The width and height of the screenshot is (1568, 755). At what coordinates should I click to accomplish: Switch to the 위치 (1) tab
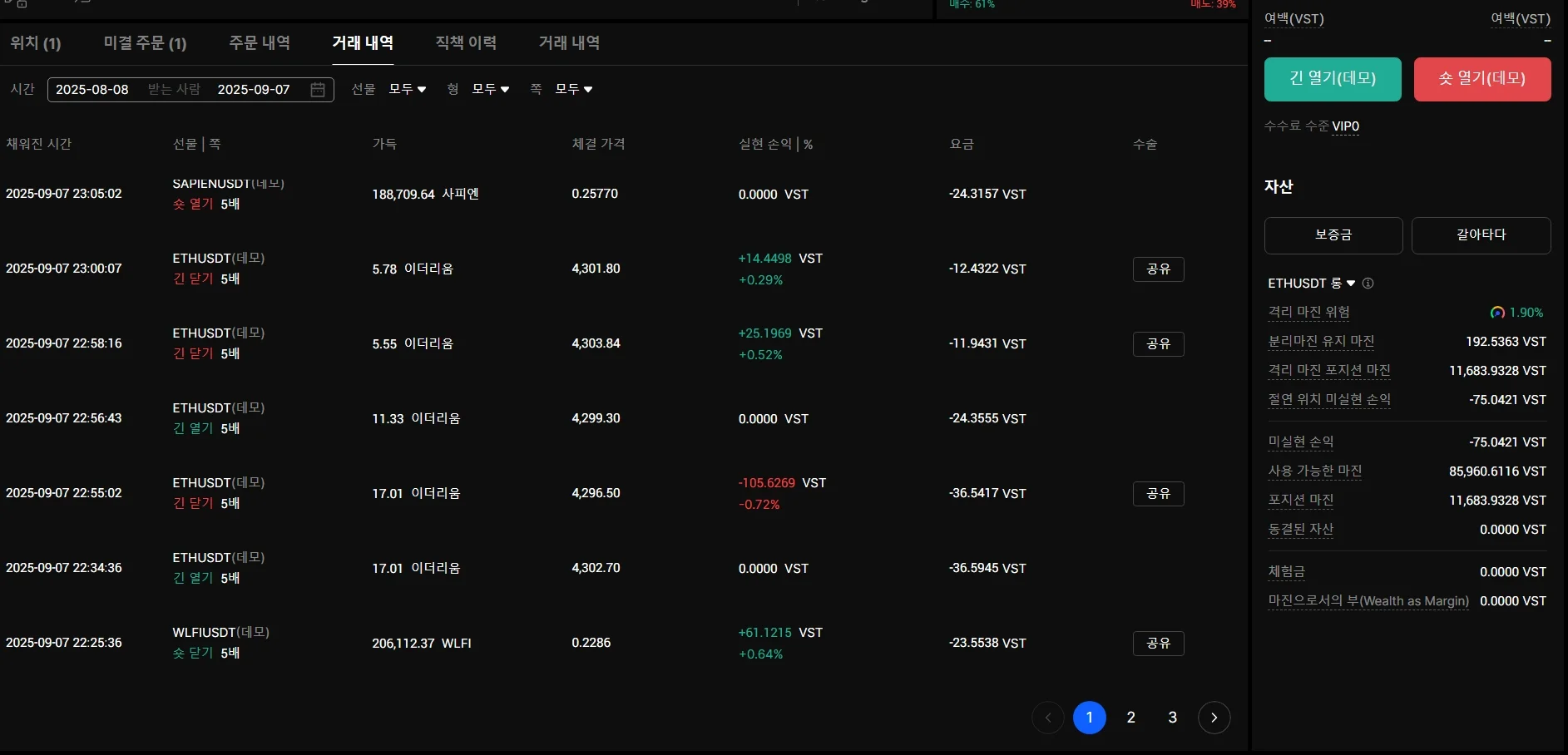click(36, 43)
